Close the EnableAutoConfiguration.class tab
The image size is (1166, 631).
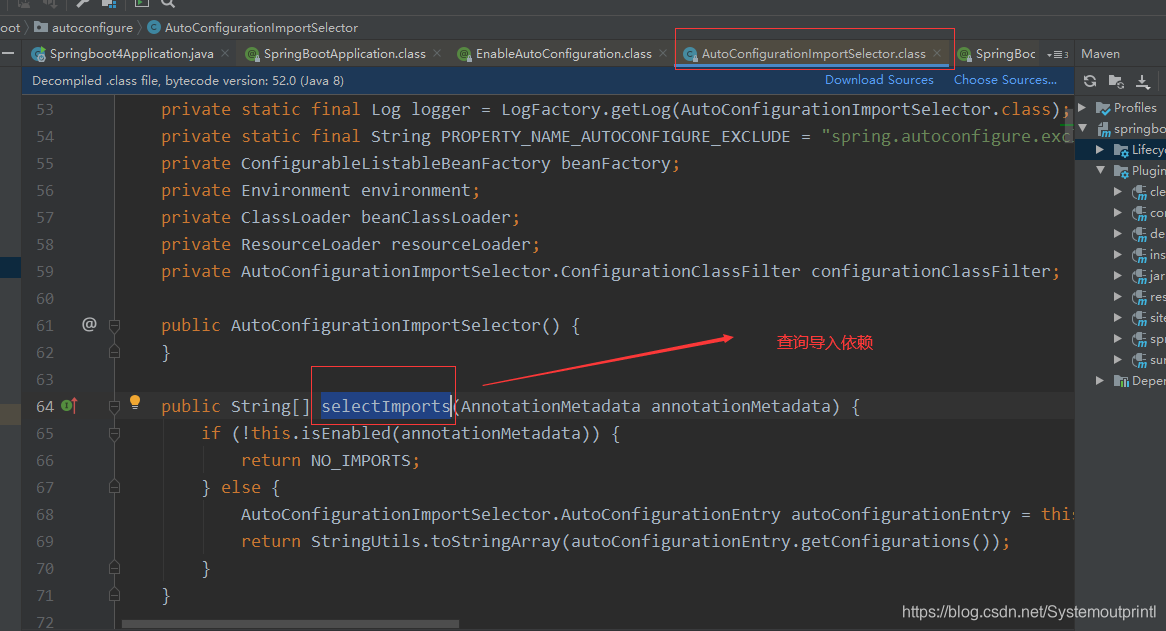pos(663,53)
